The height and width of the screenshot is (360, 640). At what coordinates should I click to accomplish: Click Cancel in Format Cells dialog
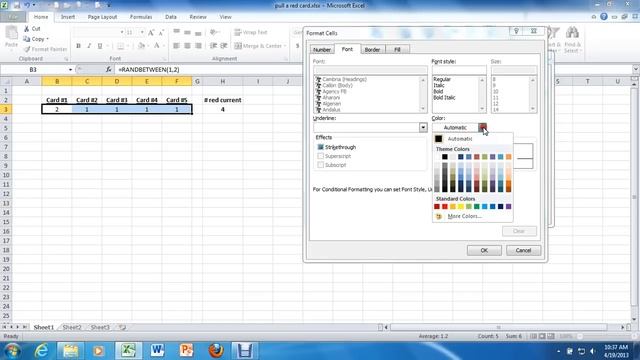click(523, 250)
